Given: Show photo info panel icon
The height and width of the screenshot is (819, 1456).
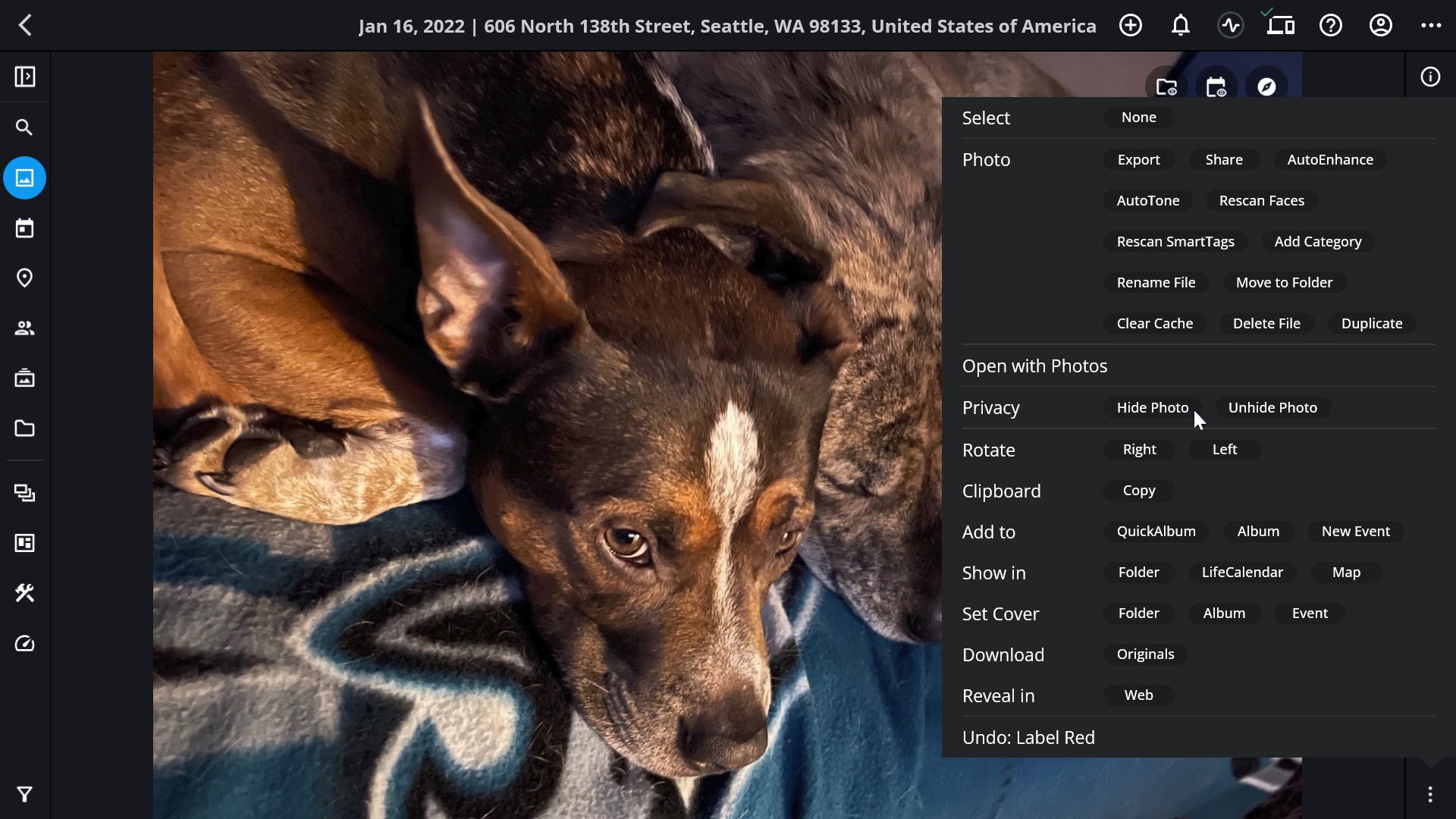Looking at the screenshot, I should click(1430, 77).
